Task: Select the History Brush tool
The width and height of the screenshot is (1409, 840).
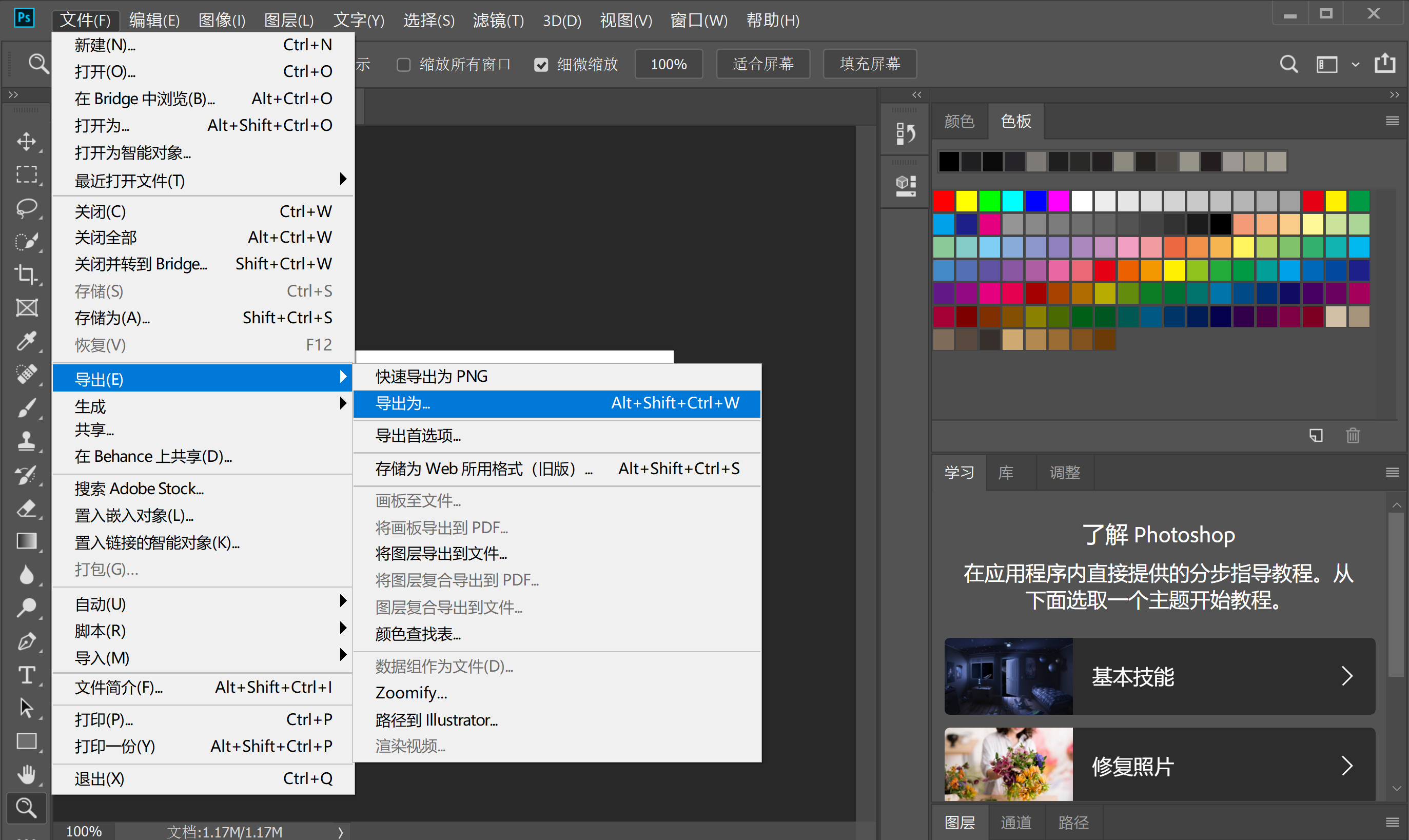Action: [27, 474]
